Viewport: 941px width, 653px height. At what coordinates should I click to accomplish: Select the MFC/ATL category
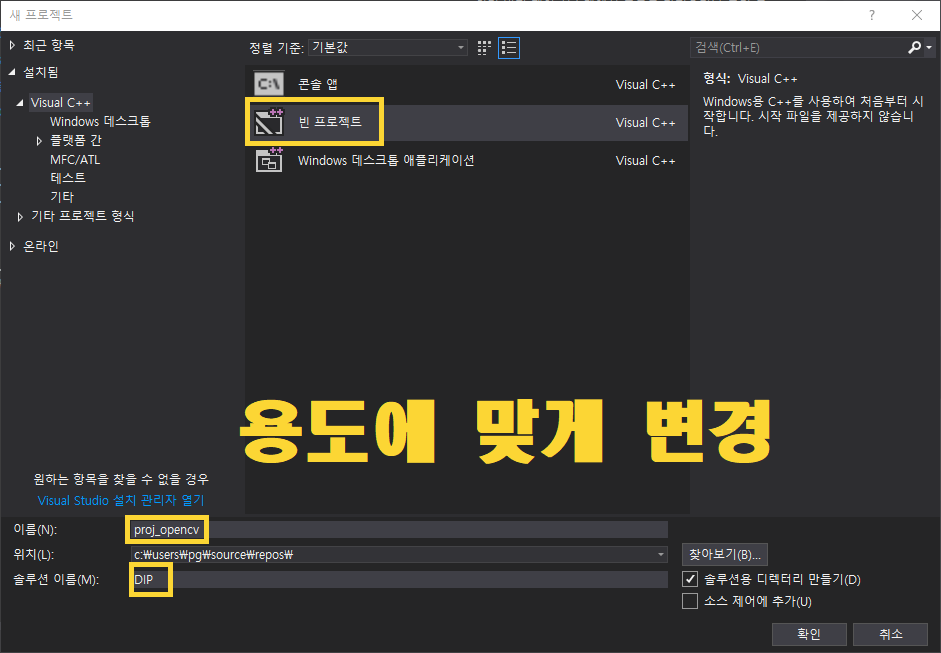coord(75,160)
